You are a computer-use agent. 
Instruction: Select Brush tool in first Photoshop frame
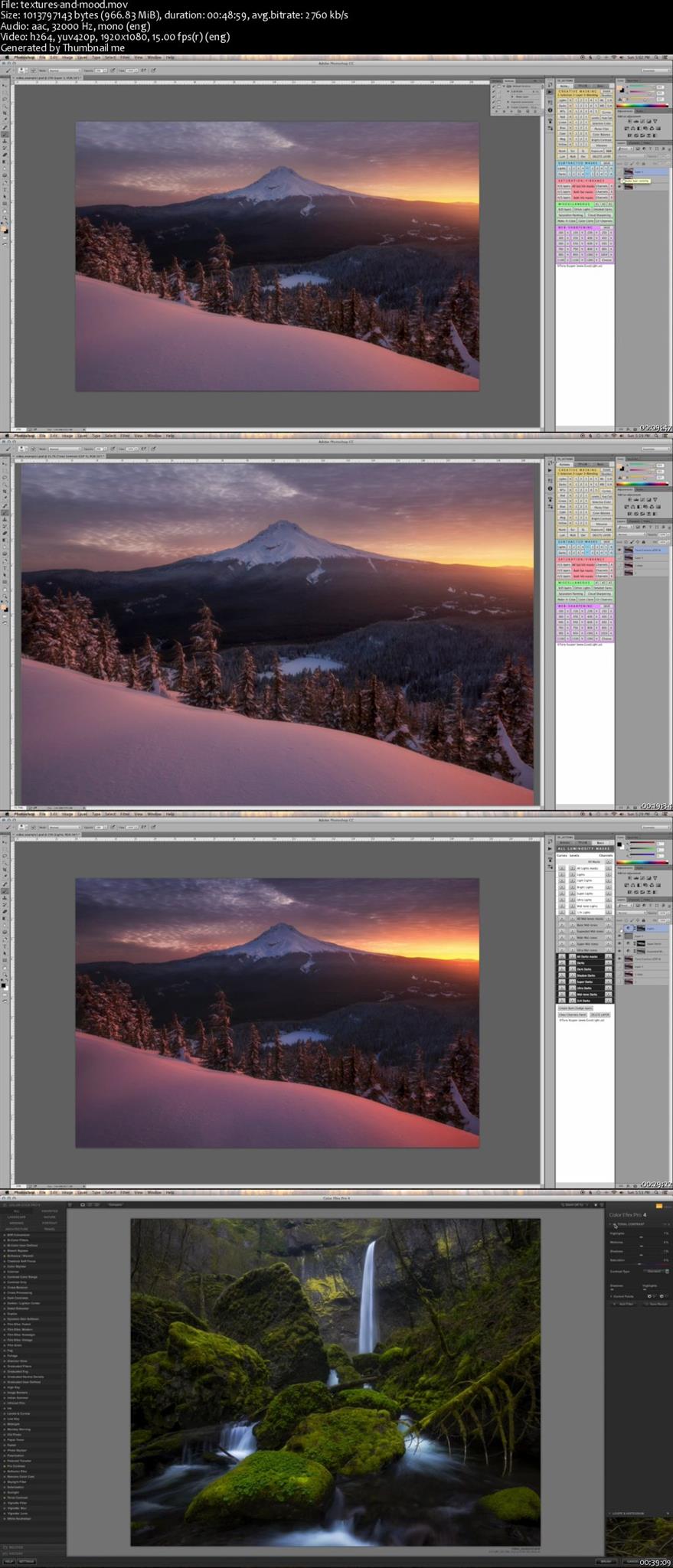(x=5, y=134)
